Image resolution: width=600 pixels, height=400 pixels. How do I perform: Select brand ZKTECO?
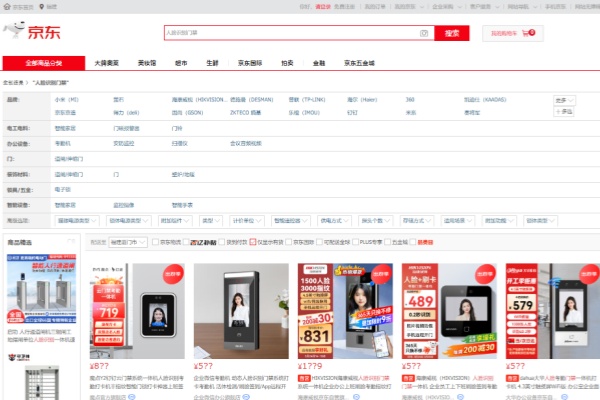[x=245, y=113]
